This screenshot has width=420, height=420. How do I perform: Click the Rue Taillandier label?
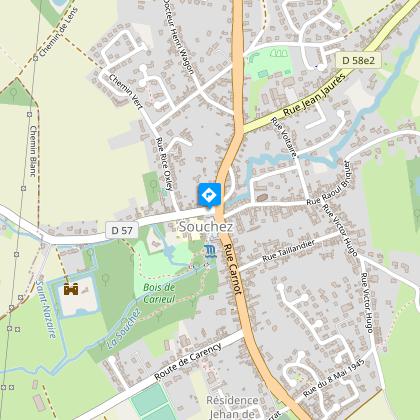289,251
